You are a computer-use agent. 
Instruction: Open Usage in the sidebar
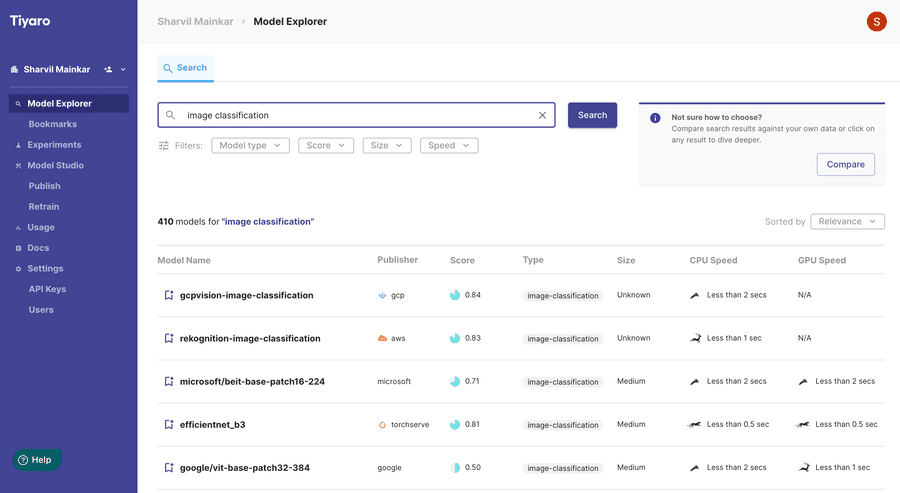pos(41,227)
